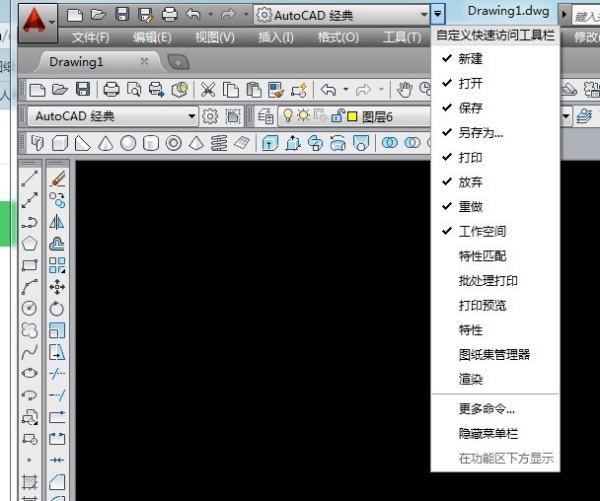Select the Move modify tool
The image size is (600, 501).
(x=57, y=286)
